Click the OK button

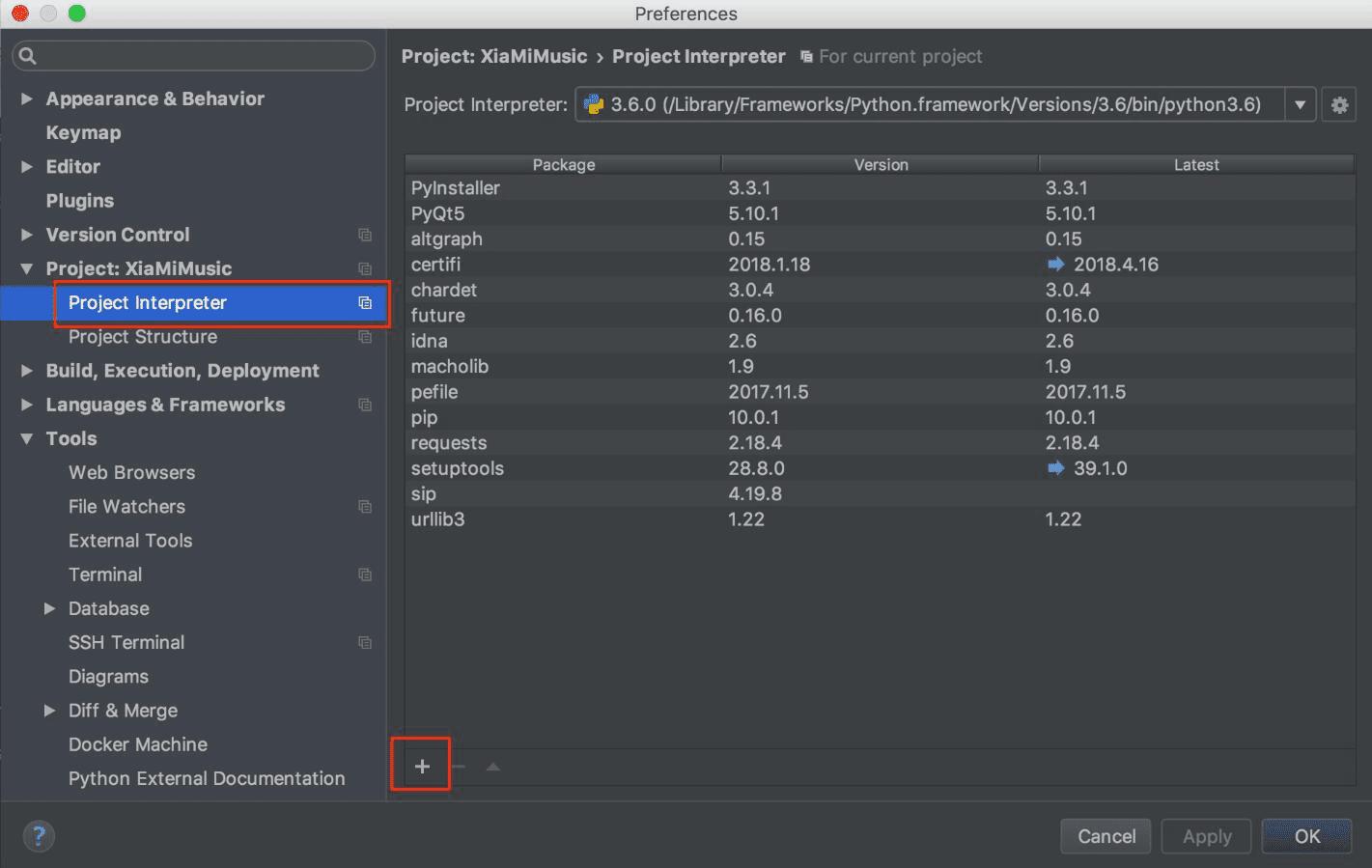(1306, 836)
